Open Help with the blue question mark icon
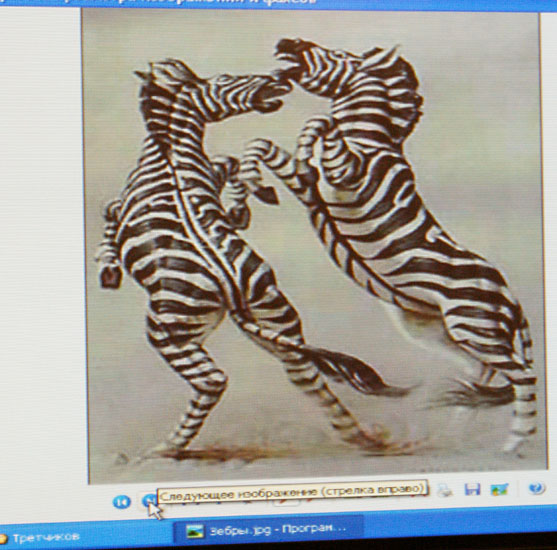Screen dimensions: 557x550 pyautogui.click(x=536, y=488)
